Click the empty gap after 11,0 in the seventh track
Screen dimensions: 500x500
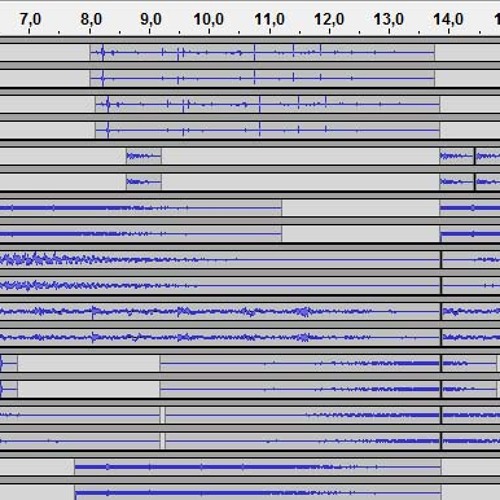[361, 208]
